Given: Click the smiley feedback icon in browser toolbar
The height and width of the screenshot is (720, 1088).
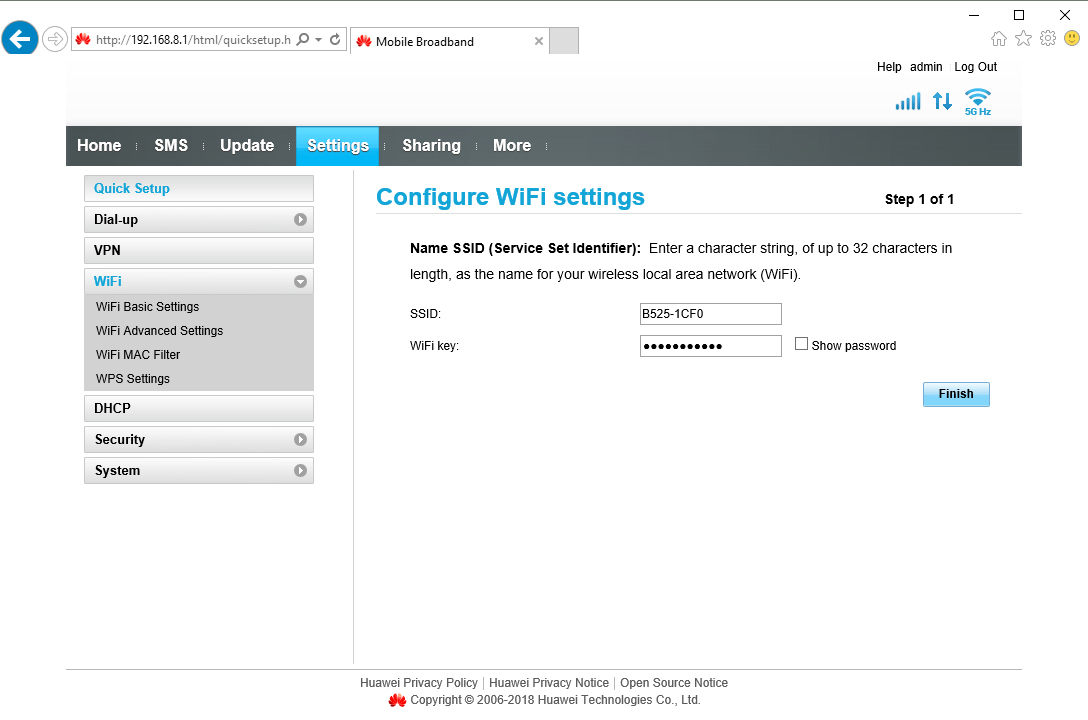Looking at the screenshot, I should (1071, 38).
